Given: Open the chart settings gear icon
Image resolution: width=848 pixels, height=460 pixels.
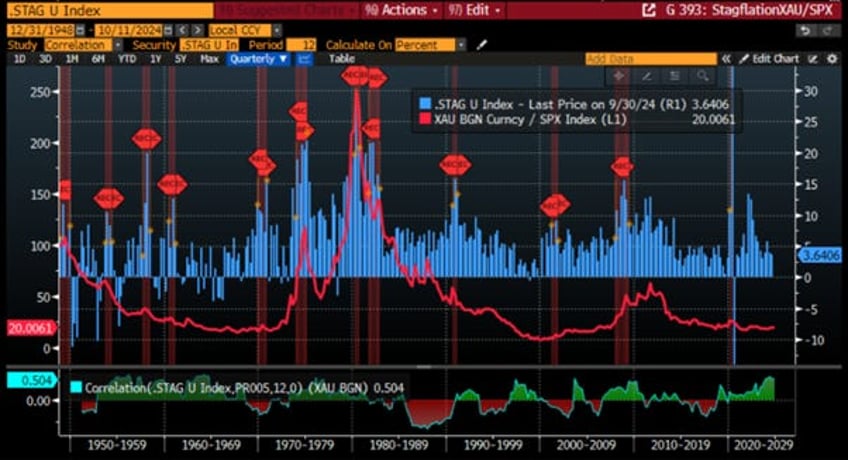Looking at the screenshot, I should (832, 59).
